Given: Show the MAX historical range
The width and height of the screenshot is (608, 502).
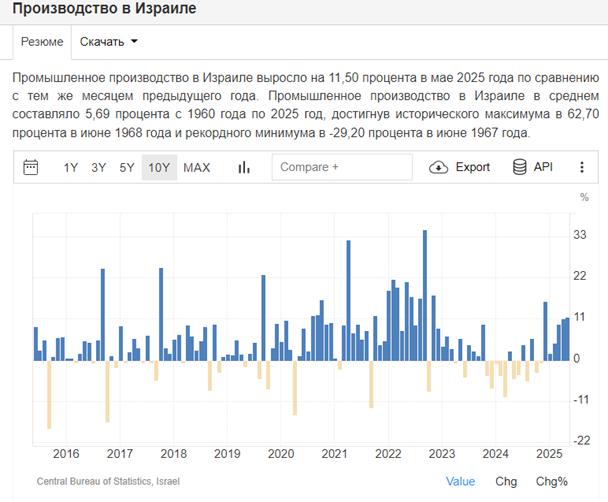Looking at the screenshot, I should [197, 167].
